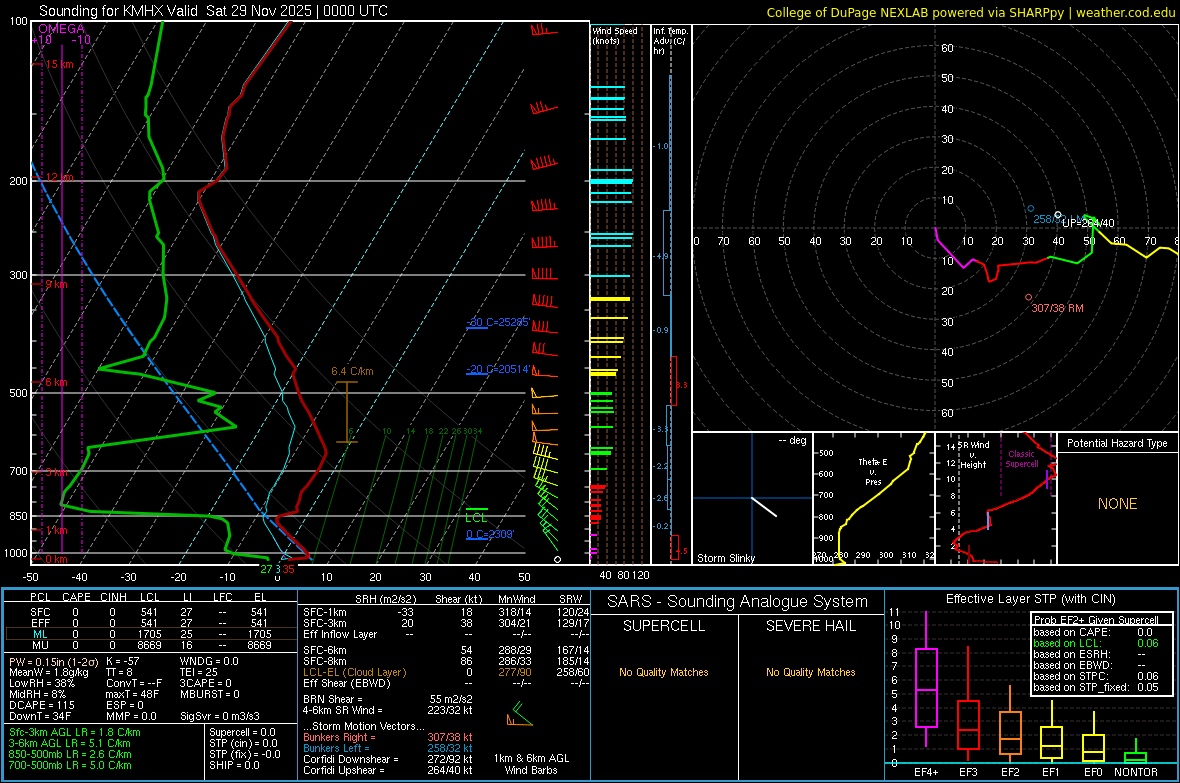Click the 'Effective Layer STP (with CIN)' title
1180x783 pixels.
pyautogui.click(x=1030, y=599)
